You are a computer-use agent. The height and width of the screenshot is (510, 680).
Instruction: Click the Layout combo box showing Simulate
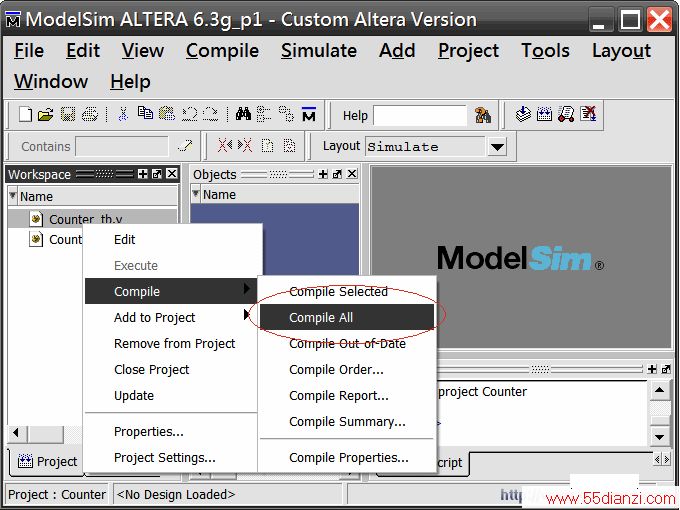pyautogui.click(x=426, y=147)
